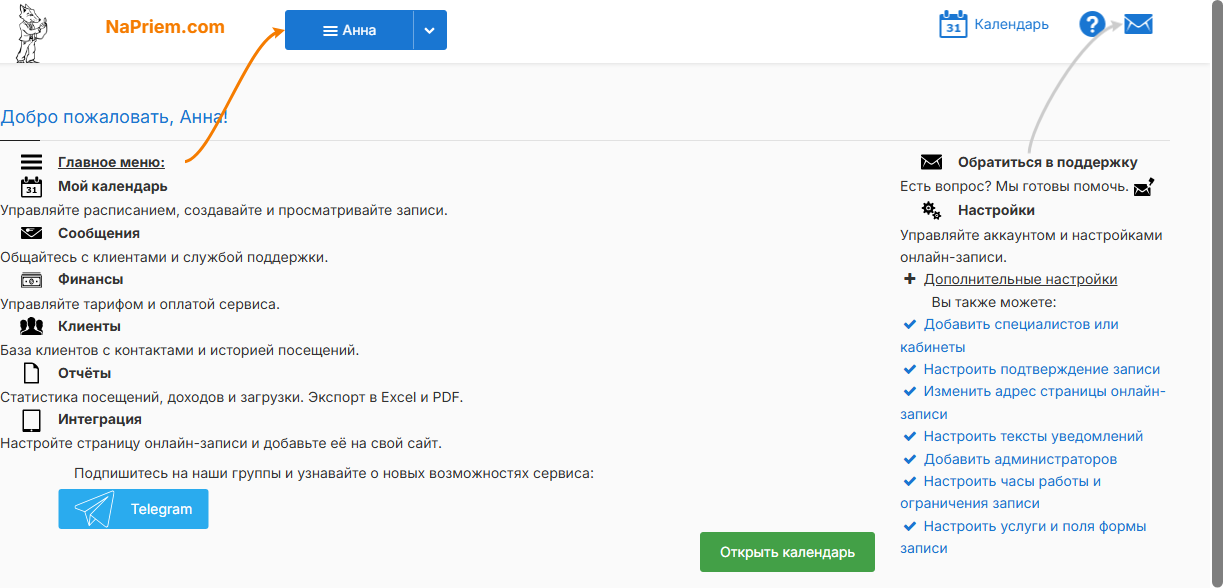Open Настроить часы работы и ограничения link

tap(1000, 492)
